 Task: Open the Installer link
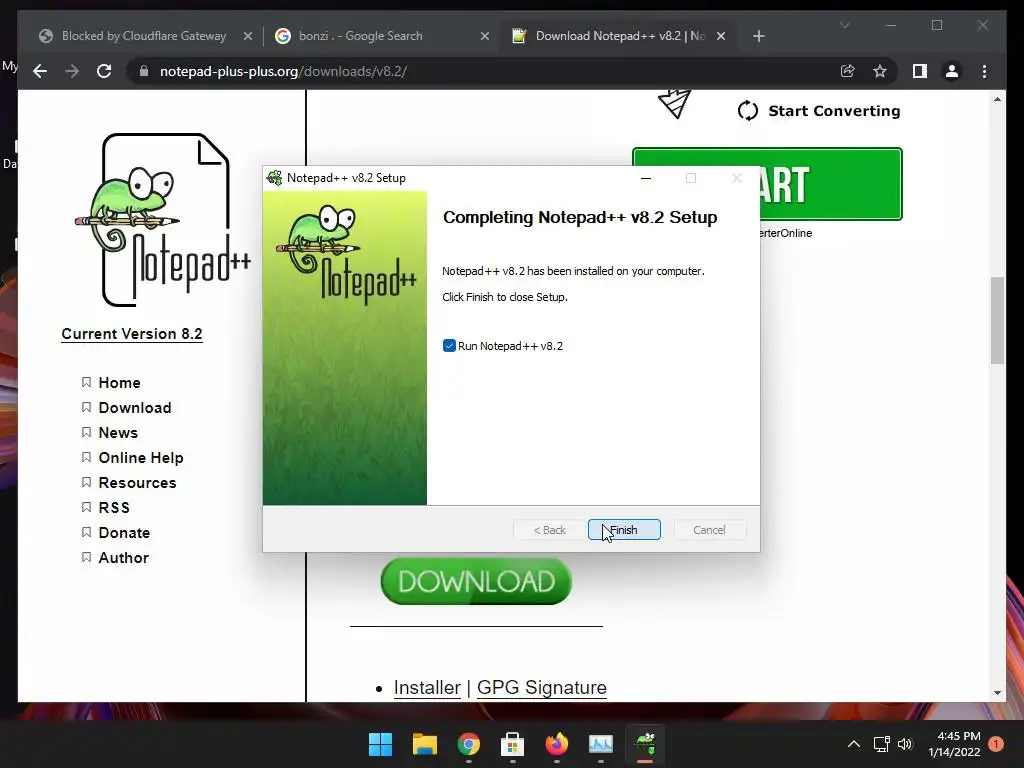427,687
